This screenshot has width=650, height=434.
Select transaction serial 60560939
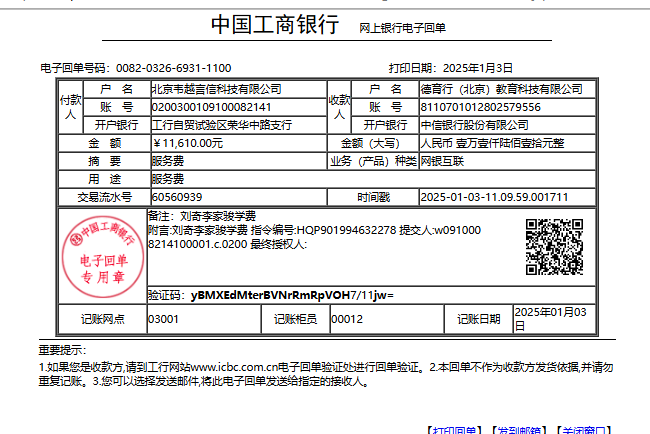177,197
